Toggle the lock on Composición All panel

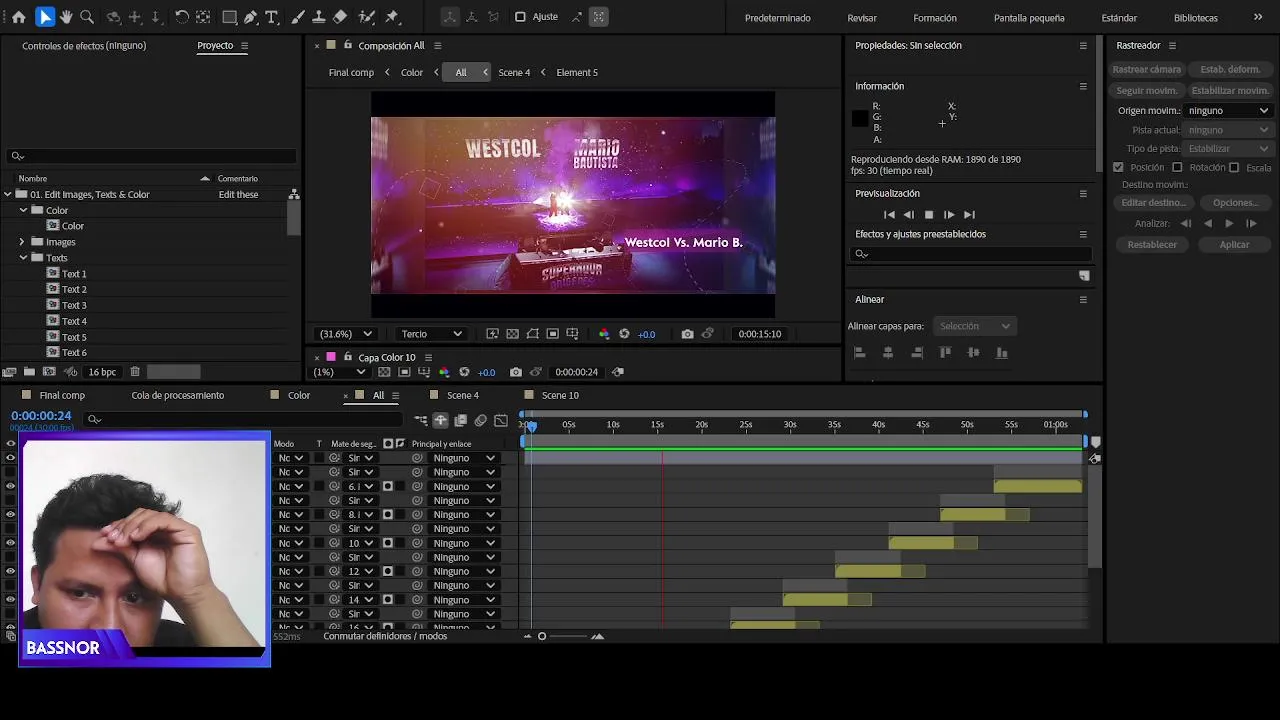tap(348, 45)
